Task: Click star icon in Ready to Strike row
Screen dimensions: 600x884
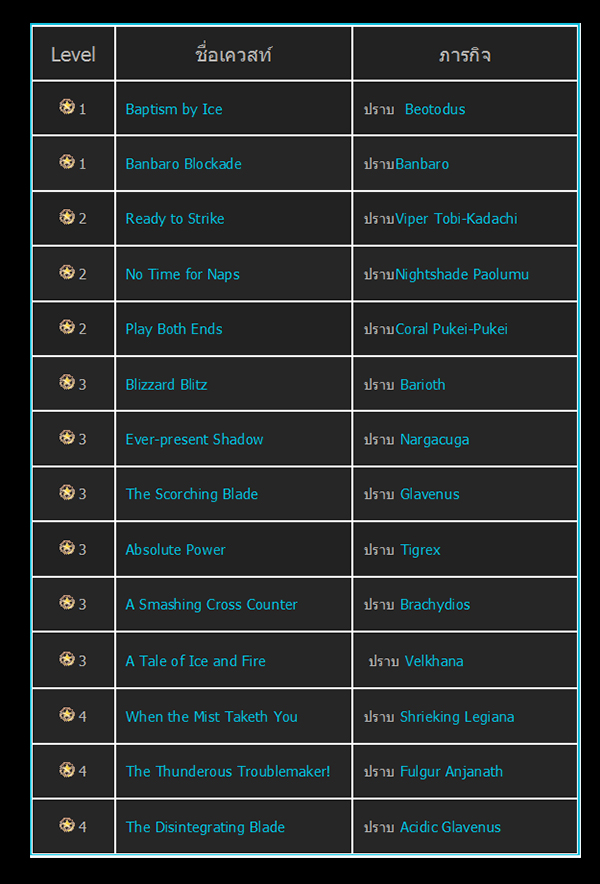Action: [67, 217]
